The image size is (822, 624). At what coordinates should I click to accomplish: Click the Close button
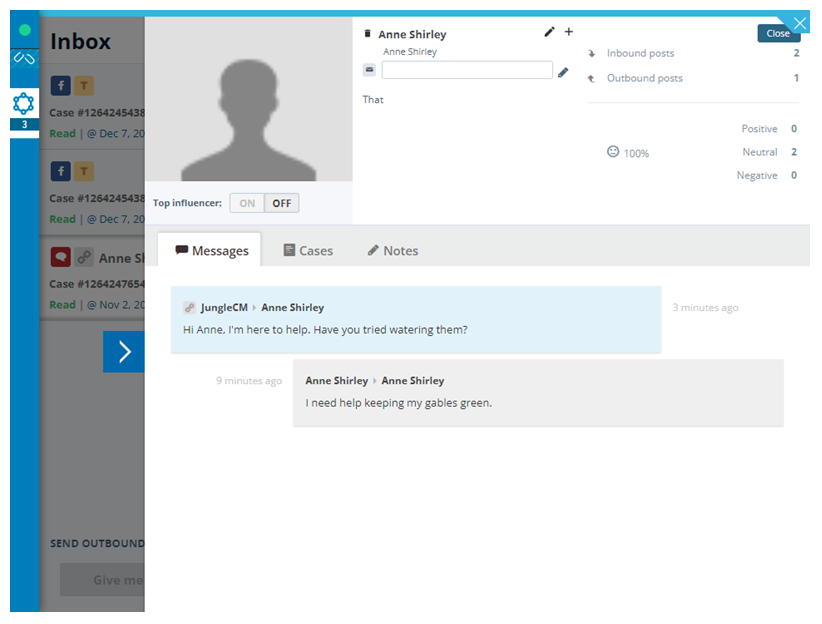(x=777, y=34)
